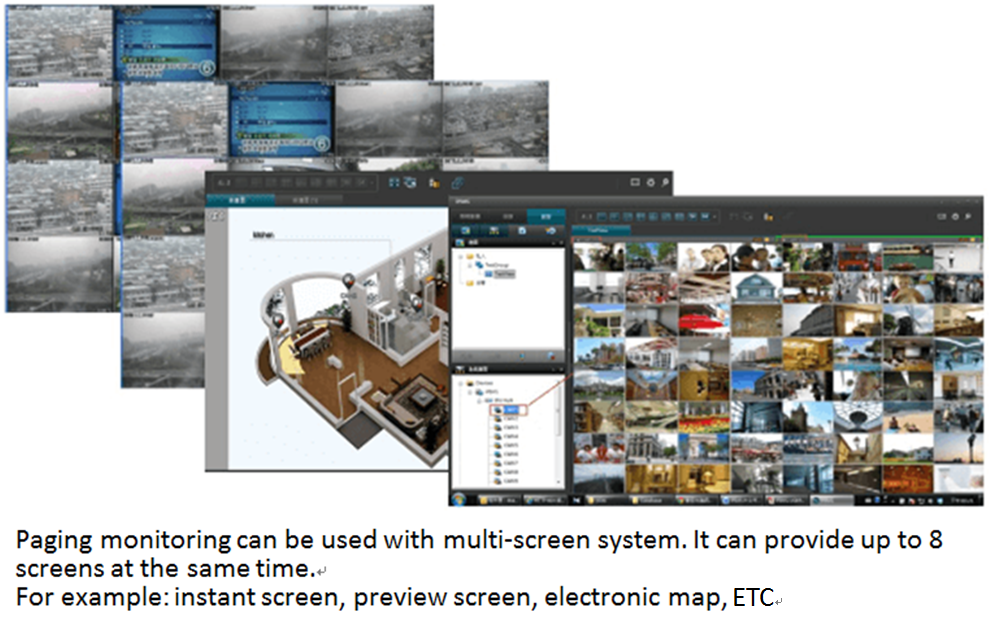Click the monitor icon at the map window's top right
The height and width of the screenshot is (618, 991).
click(x=635, y=182)
